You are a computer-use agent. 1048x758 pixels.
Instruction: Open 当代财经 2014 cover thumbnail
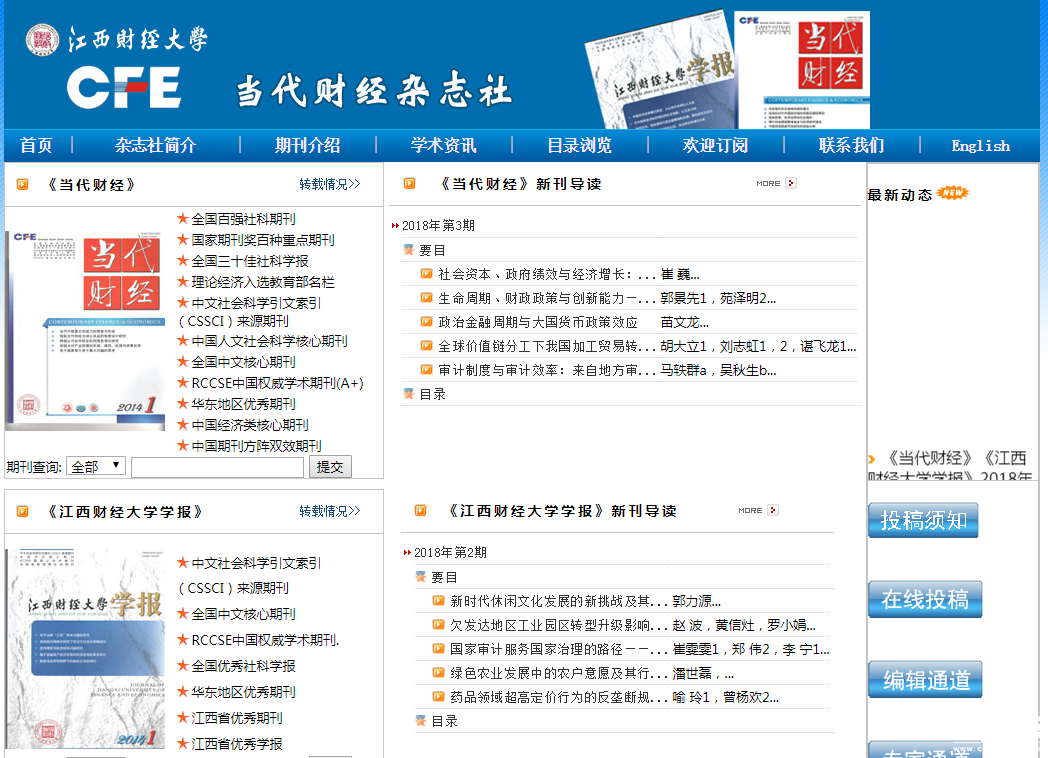(85, 330)
